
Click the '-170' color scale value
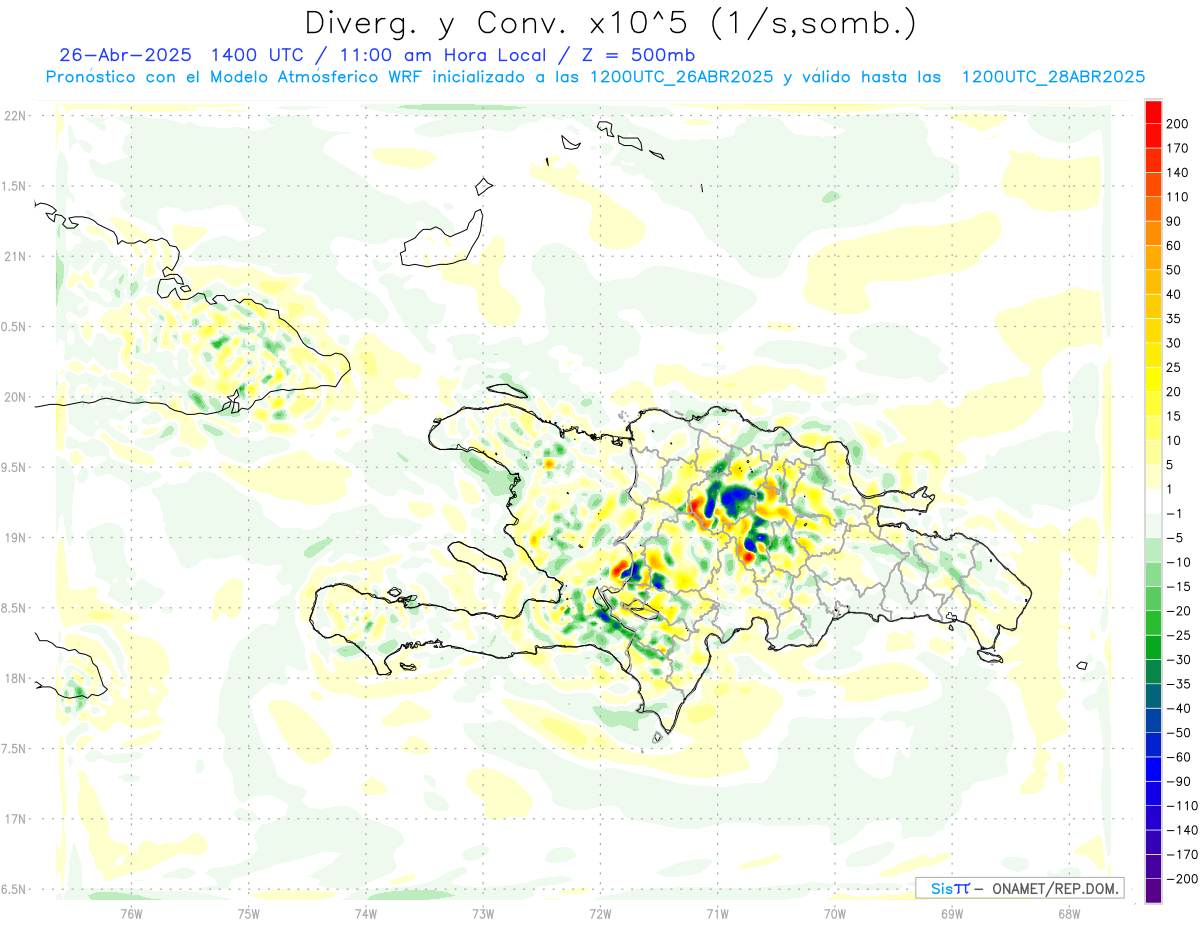pos(1182,855)
